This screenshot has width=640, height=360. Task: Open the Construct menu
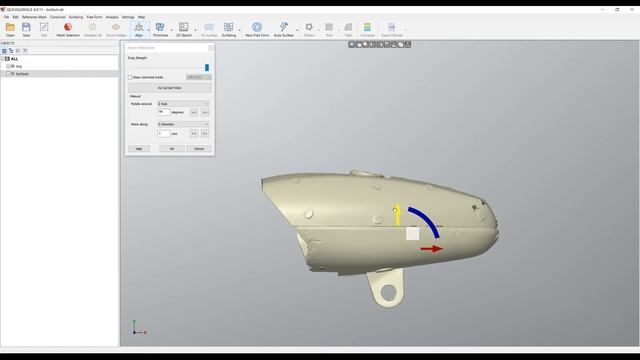pyautogui.click(x=58, y=17)
